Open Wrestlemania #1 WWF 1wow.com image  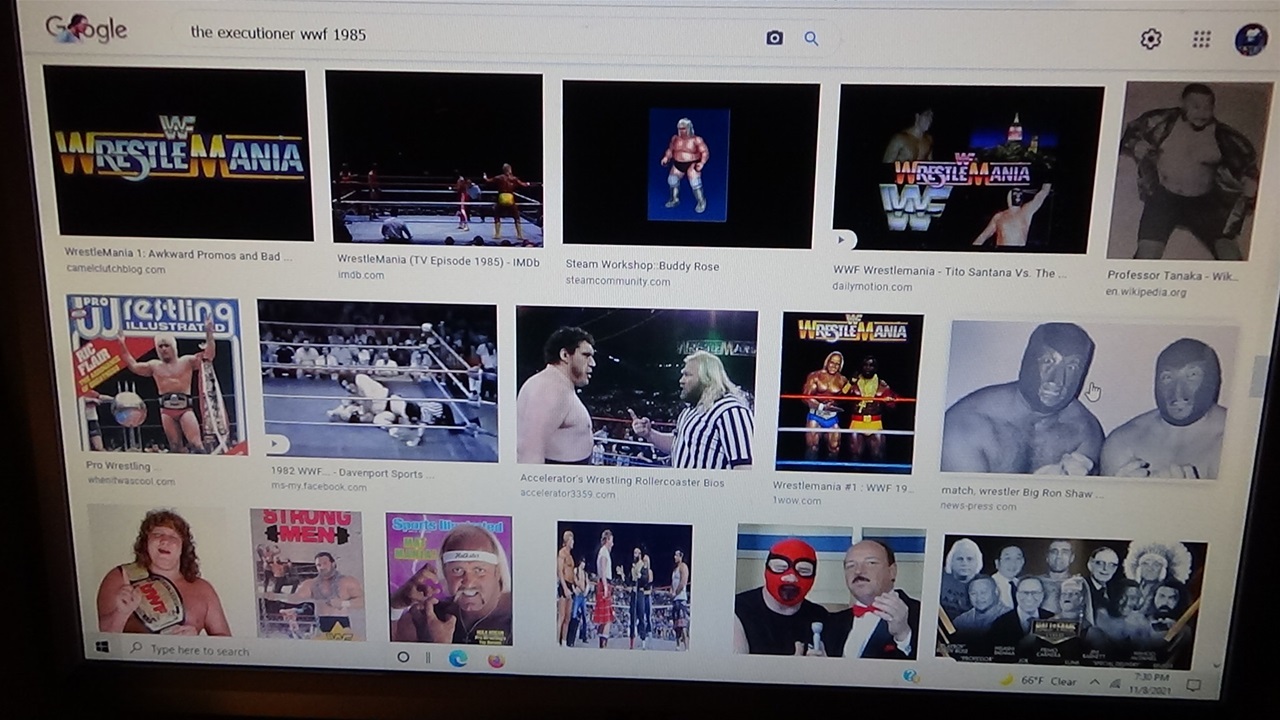848,392
